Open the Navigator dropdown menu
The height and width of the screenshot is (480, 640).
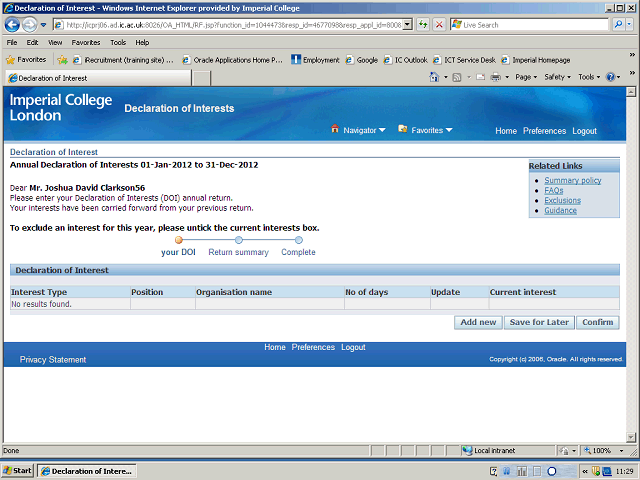pyautogui.click(x=358, y=130)
